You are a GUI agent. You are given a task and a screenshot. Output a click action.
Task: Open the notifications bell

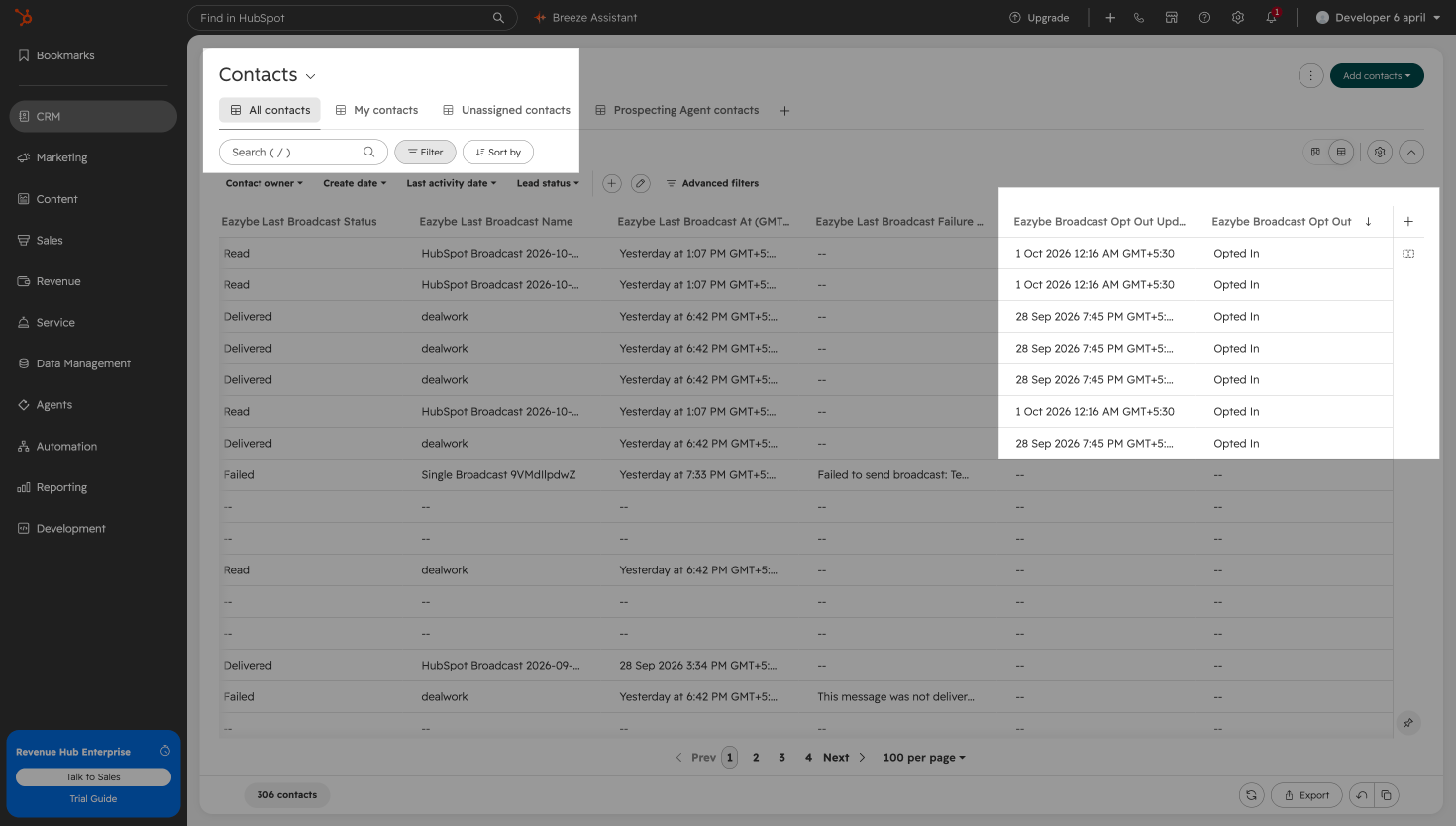[x=1272, y=18]
